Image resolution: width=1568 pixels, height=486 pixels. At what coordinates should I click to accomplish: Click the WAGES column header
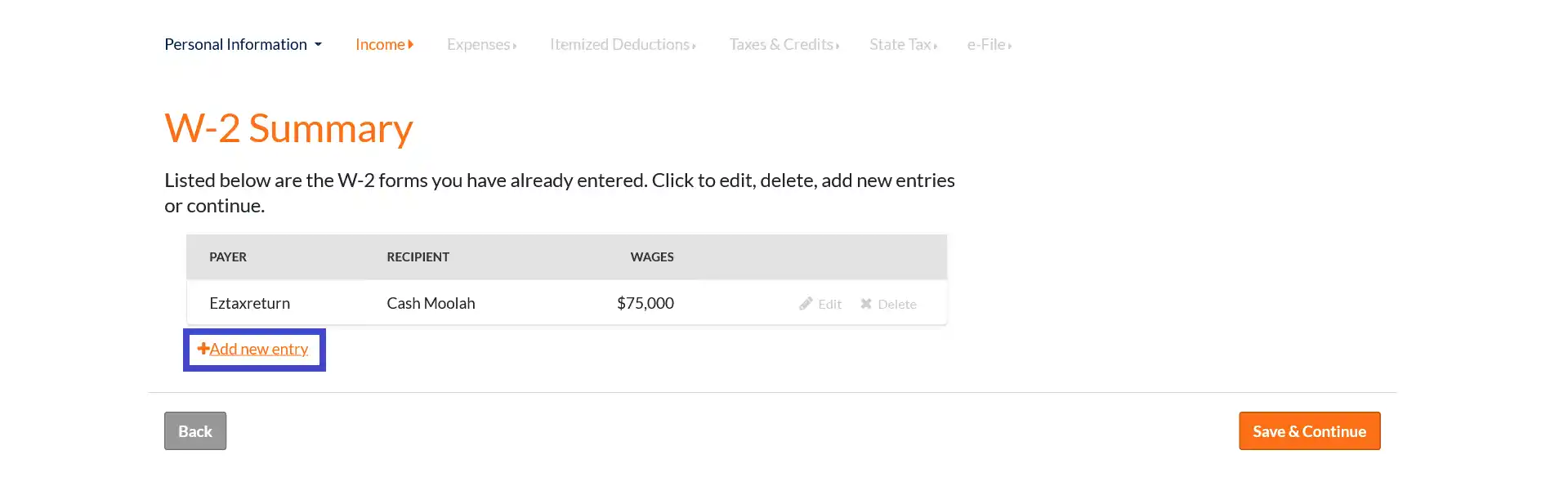(x=652, y=257)
